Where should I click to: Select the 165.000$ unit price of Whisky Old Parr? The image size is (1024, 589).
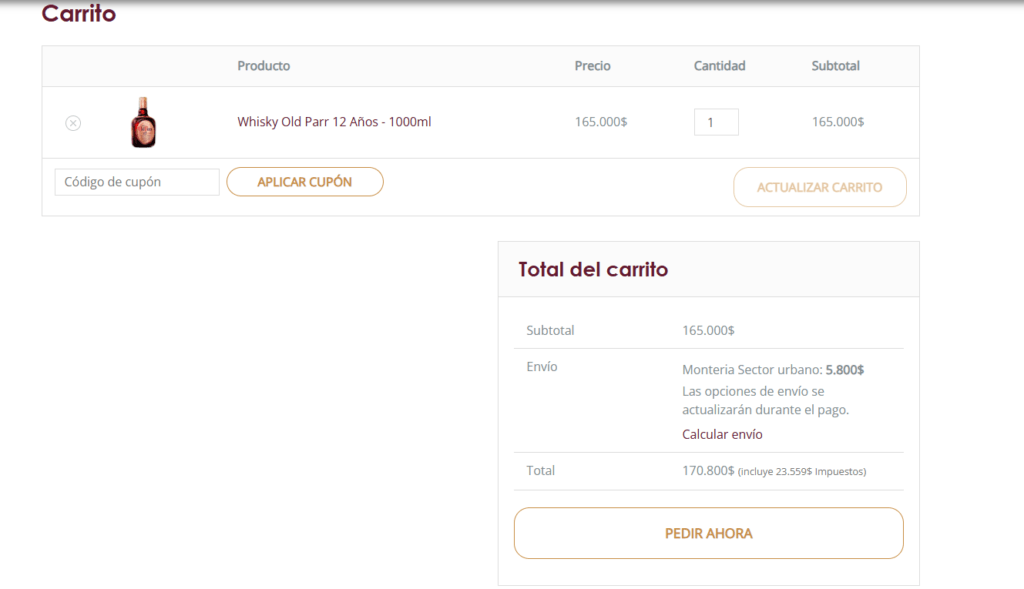[601, 121]
